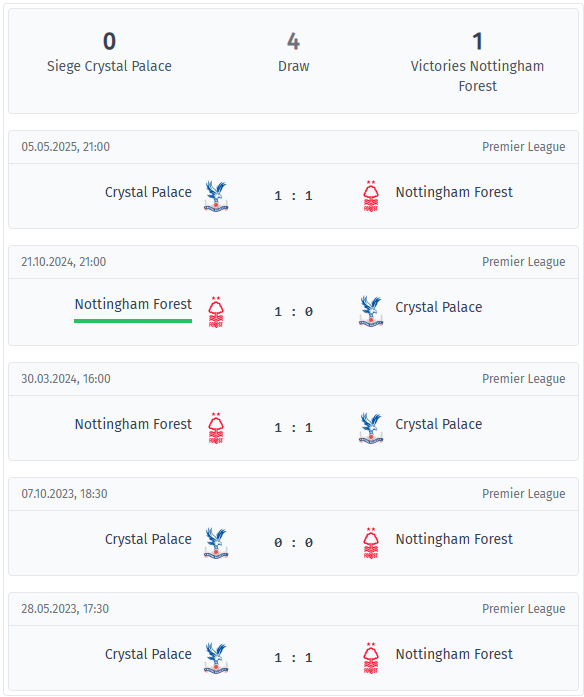Click Crystal Palace name in 30.03.2024 match
Viewport: 584px width, 697px height.
coord(439,425)
